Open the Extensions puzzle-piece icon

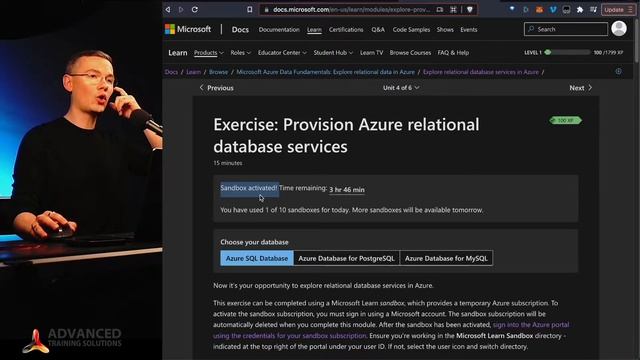[x=580, y=9]
